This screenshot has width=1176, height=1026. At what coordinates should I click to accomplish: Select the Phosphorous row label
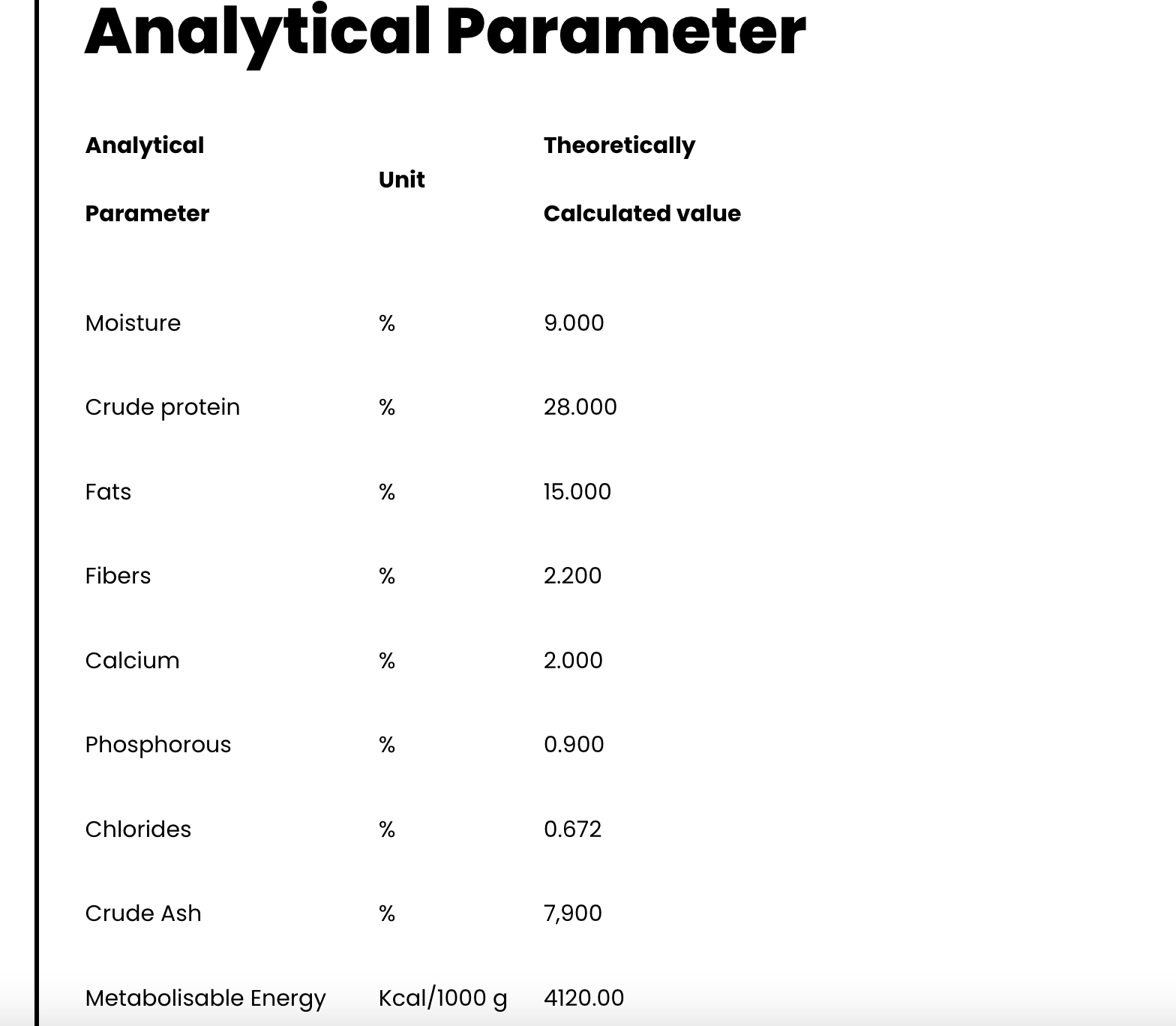tap(157, 745)
